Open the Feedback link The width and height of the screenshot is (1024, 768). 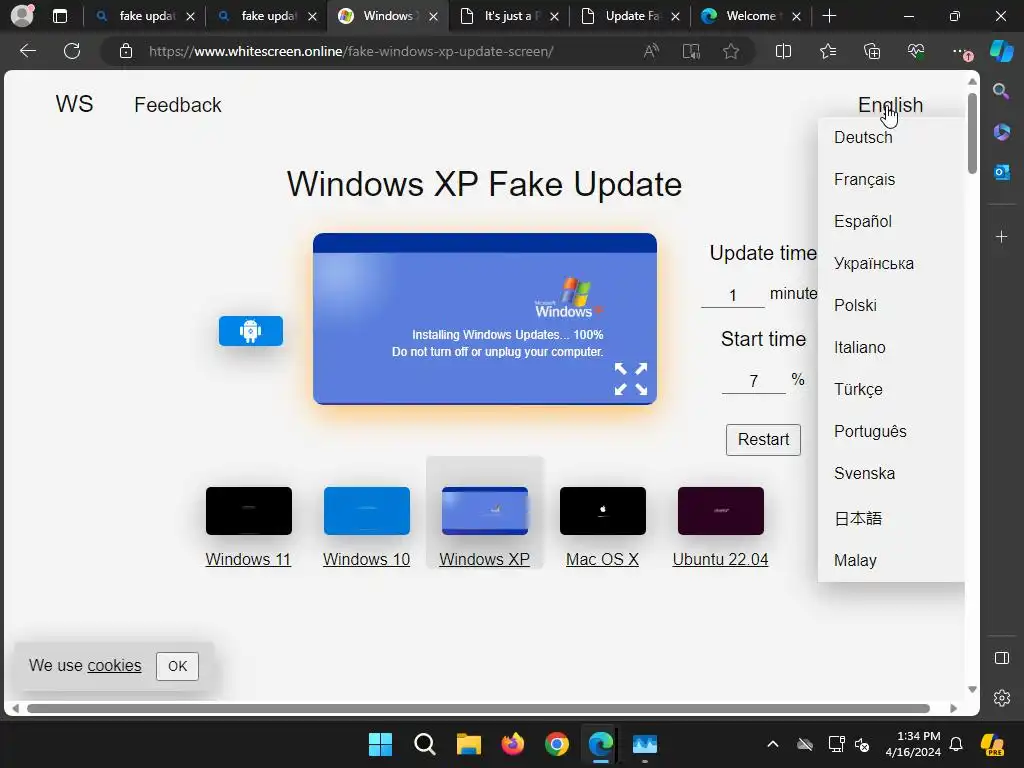tap(178, 104)
